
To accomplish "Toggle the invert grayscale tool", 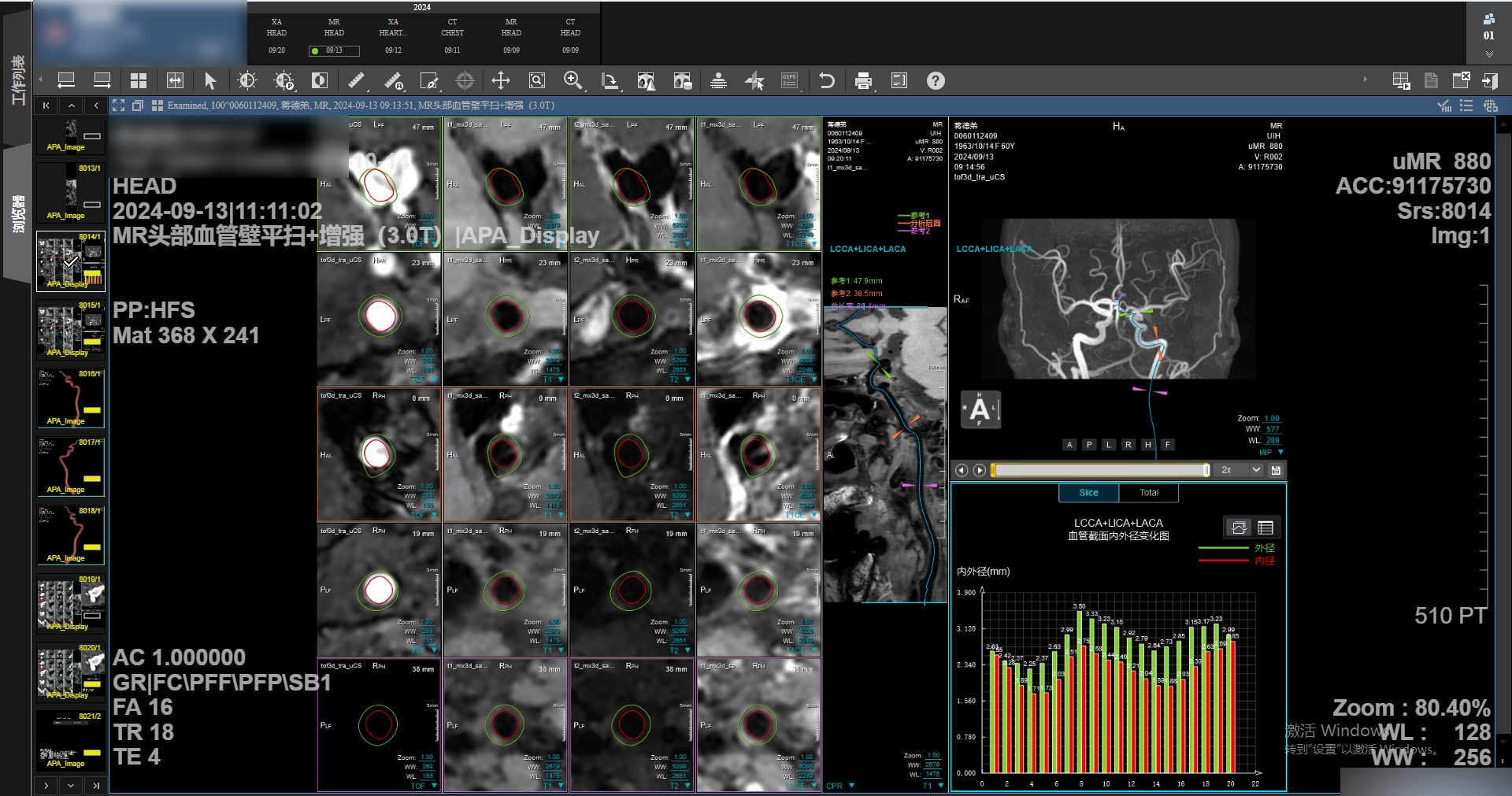I will 319,81.
